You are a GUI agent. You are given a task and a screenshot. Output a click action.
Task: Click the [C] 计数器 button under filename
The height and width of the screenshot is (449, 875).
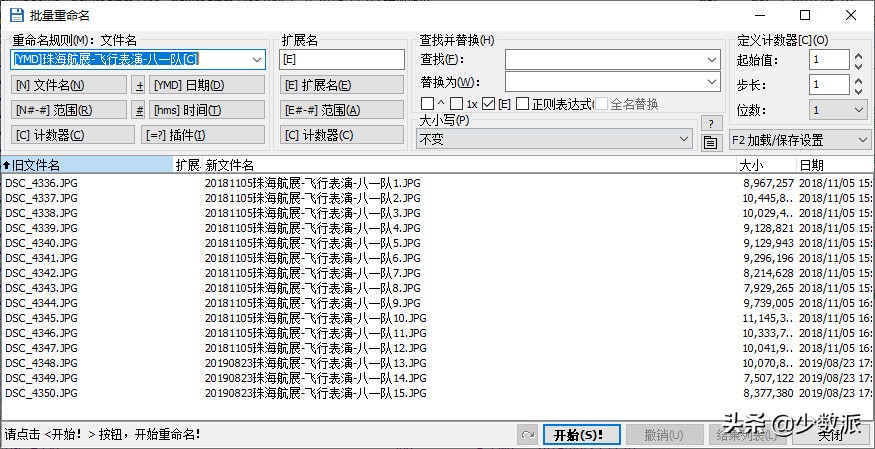pyautogui.click(x=73, y=134)
